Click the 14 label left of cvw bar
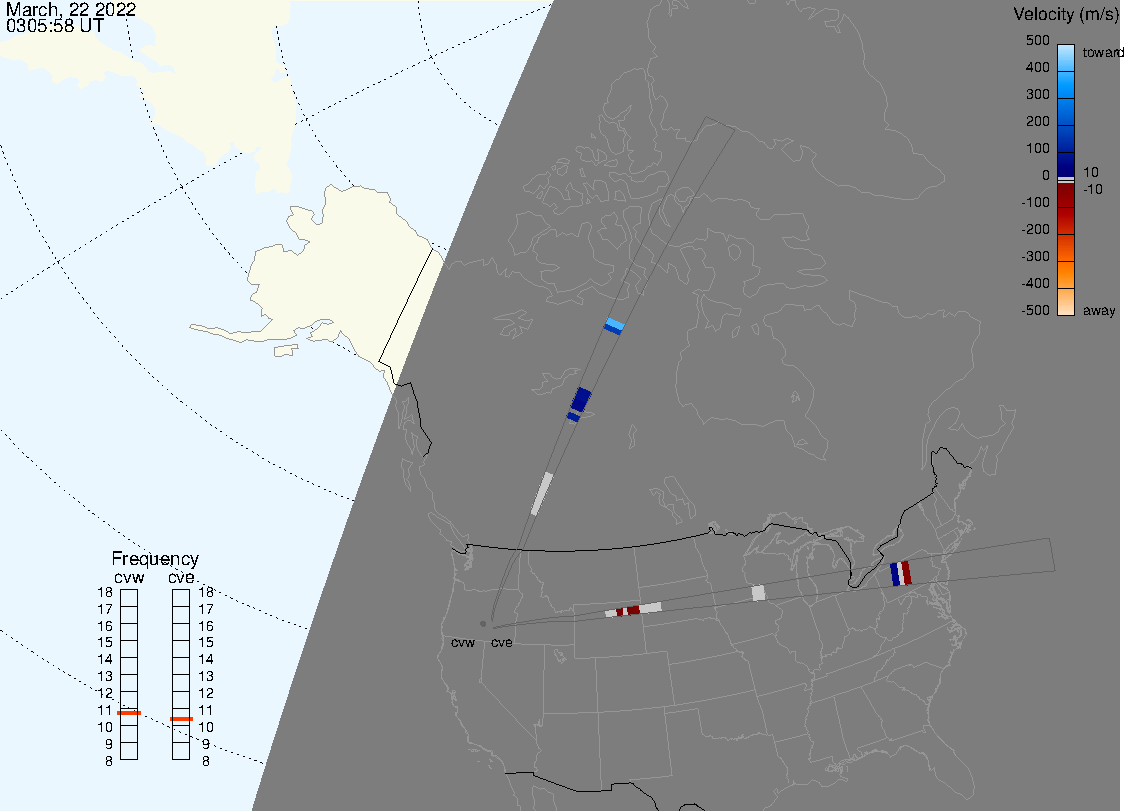The width and height of the screenshot is (1124, 811). pos(105,659)
